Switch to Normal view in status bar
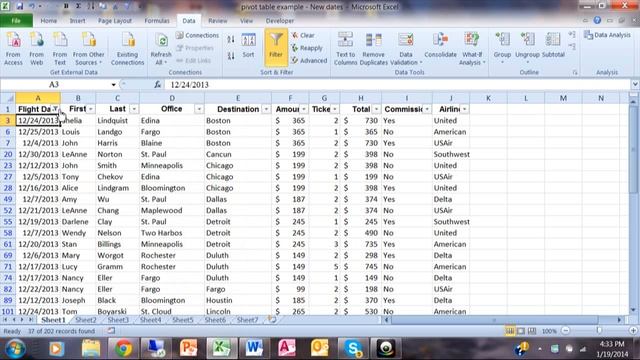This screenshot has height=360, width=640. point(510,331)
